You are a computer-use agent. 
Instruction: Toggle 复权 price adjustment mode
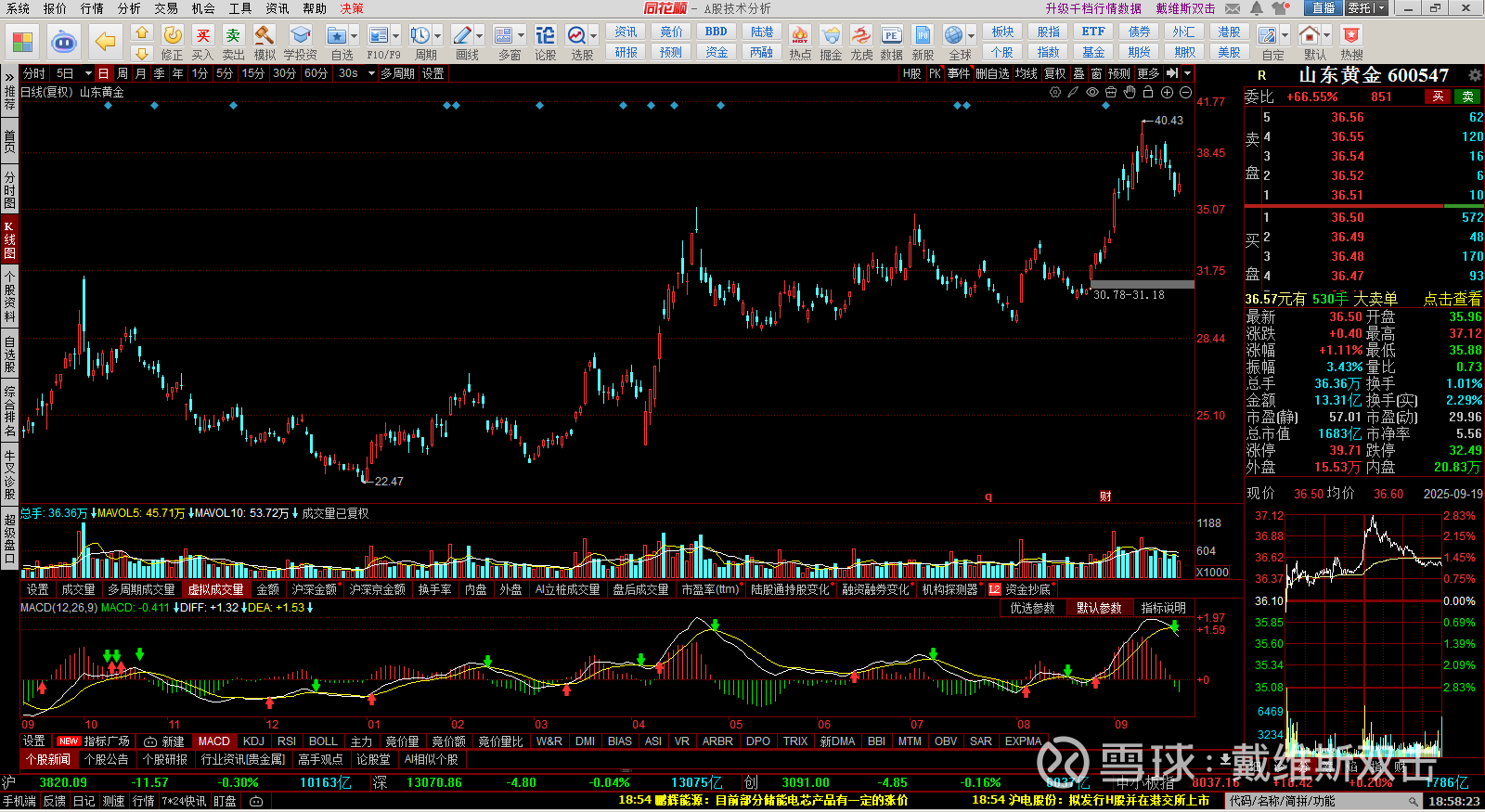pos(1055,73)
